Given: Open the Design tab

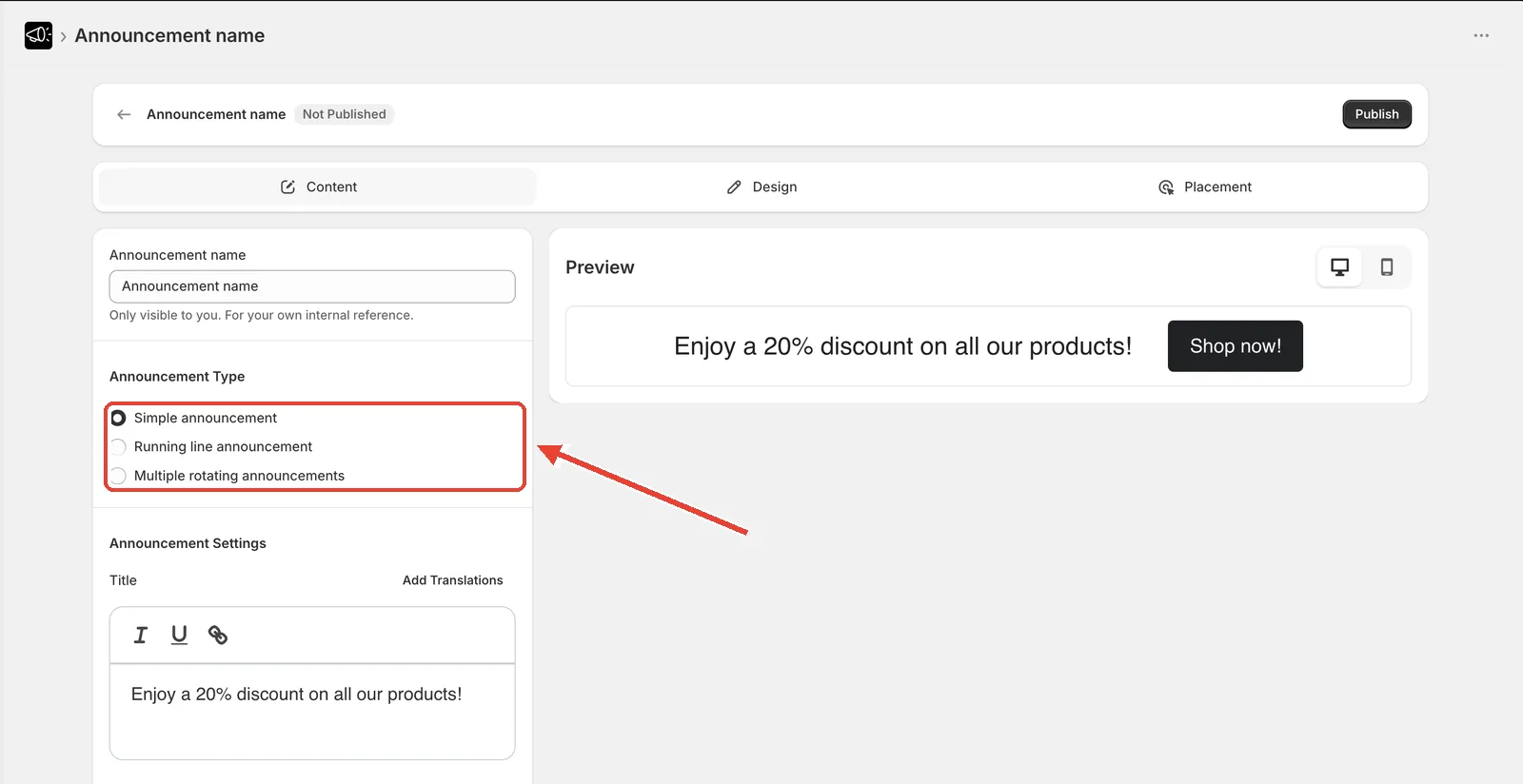Looking at the screenshot, I should click(x=761, y=187).
